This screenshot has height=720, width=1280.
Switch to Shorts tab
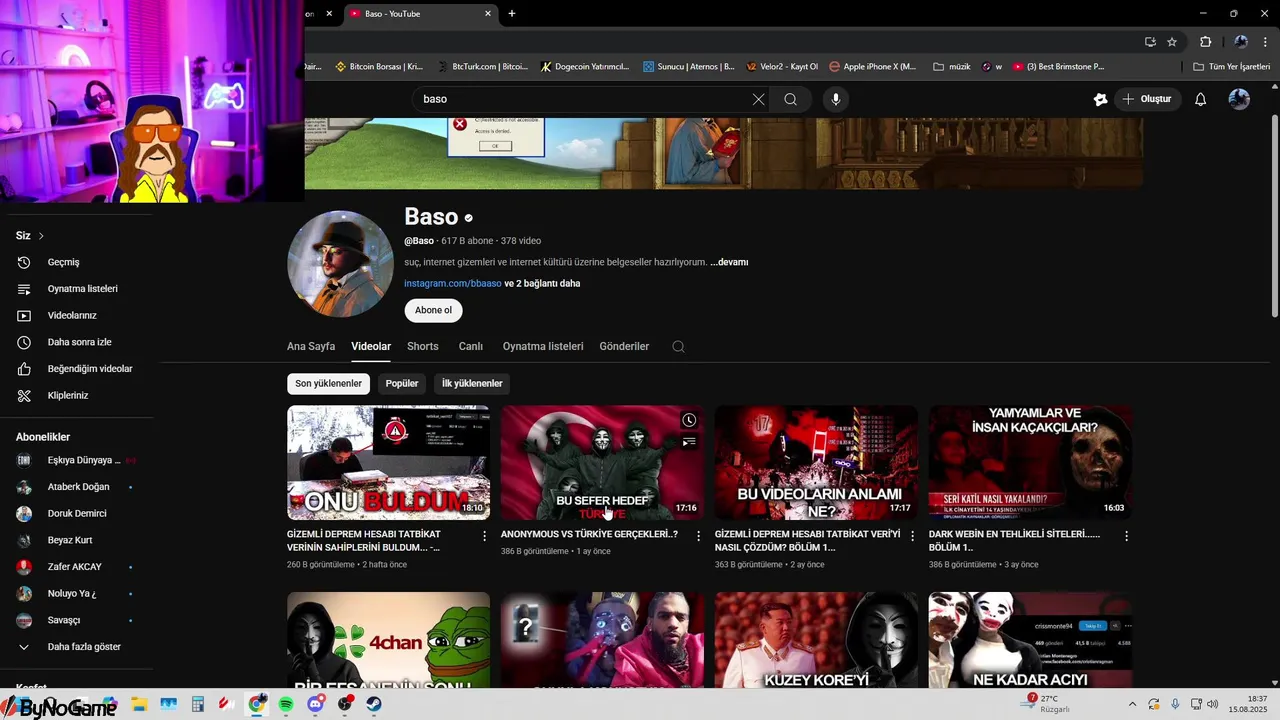tap(423, 346)
